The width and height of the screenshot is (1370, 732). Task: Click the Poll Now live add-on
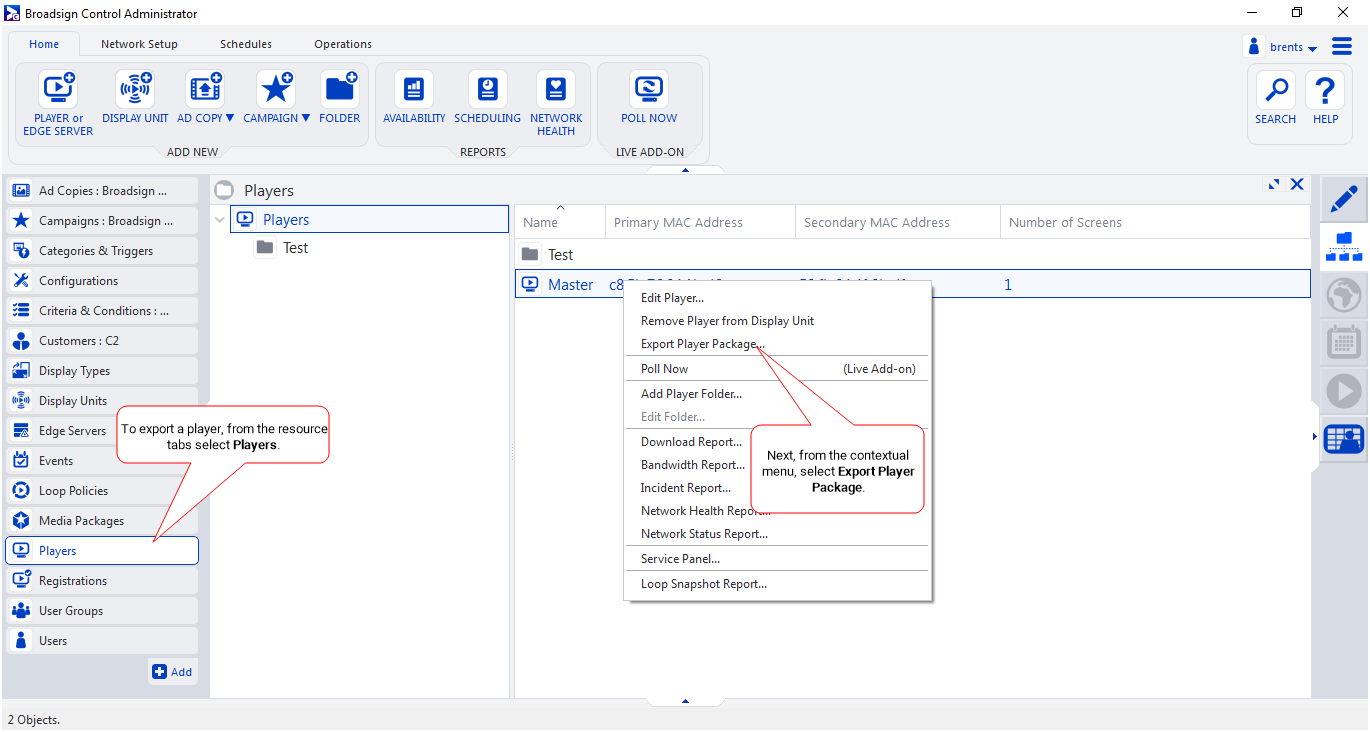pos(649,90)
